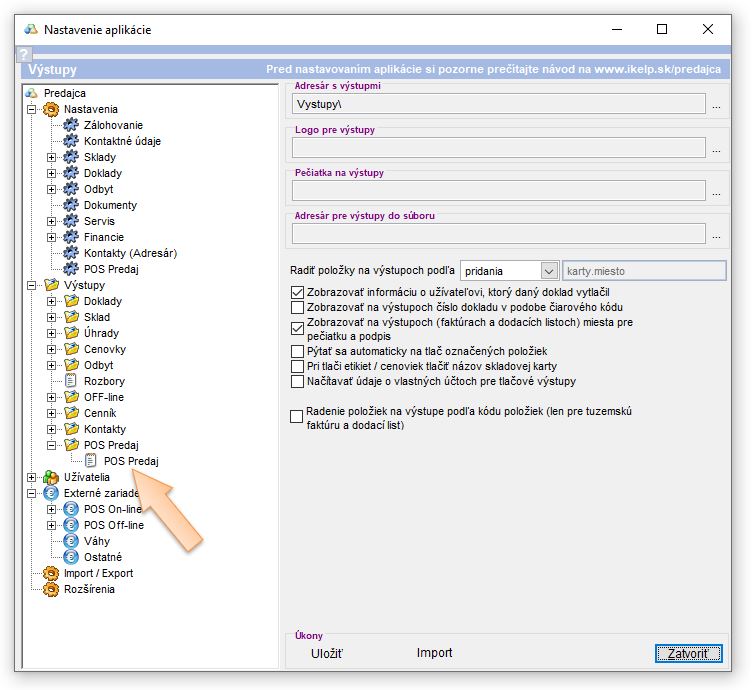Click the euro icon beside Váhy

70,541
